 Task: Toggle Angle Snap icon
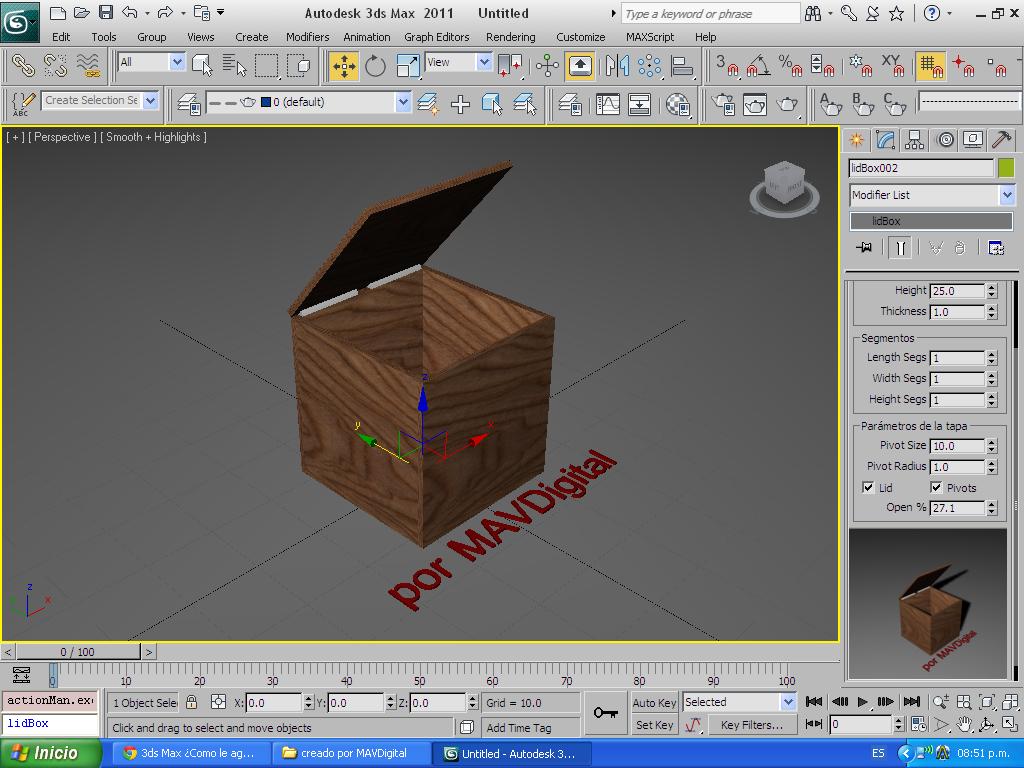click(x=758, y=66)
